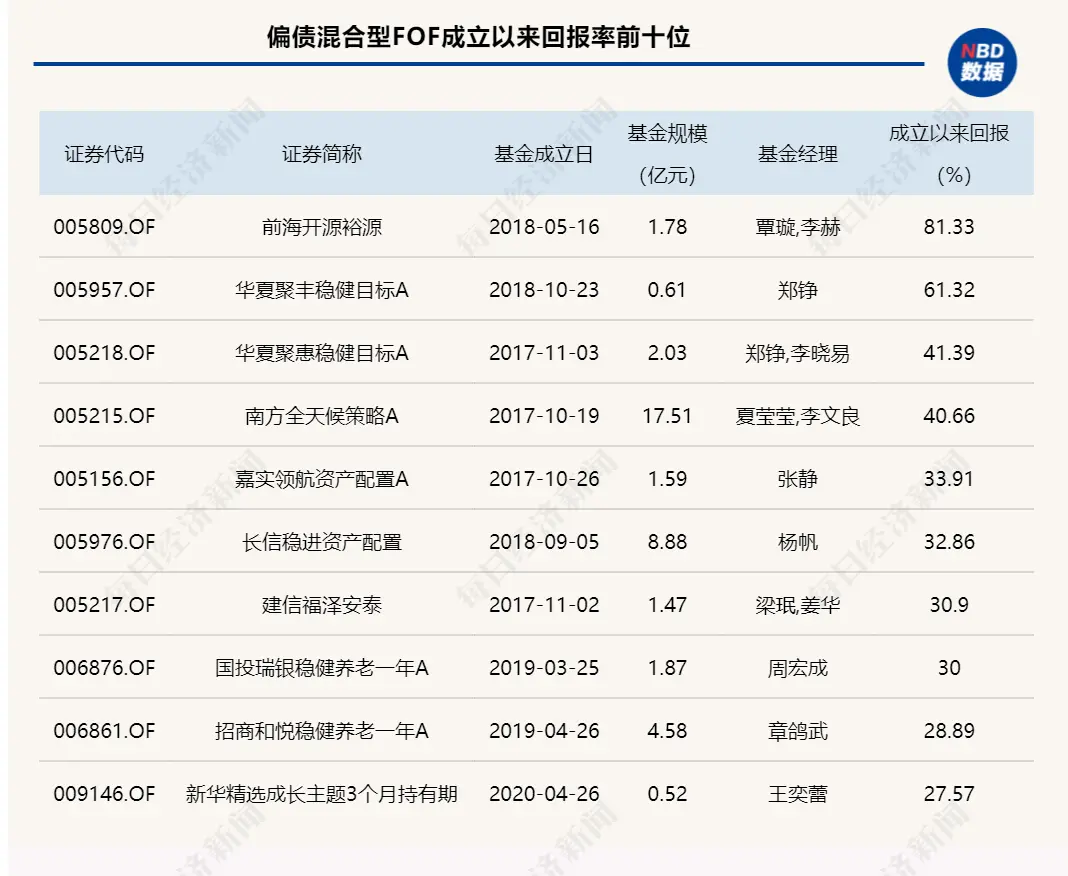The image size is (1068, 876).
Task: Click fund code 006861.OF
Action: point(104,731)
